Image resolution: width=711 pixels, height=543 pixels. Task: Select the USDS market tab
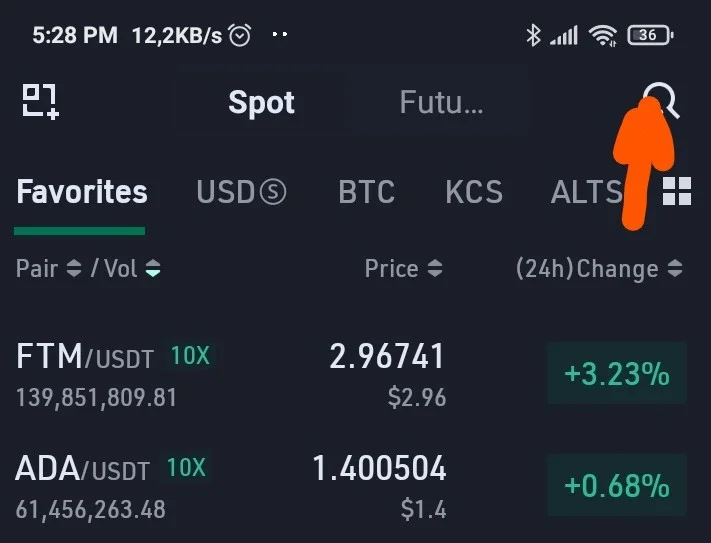tap(241, 192)
